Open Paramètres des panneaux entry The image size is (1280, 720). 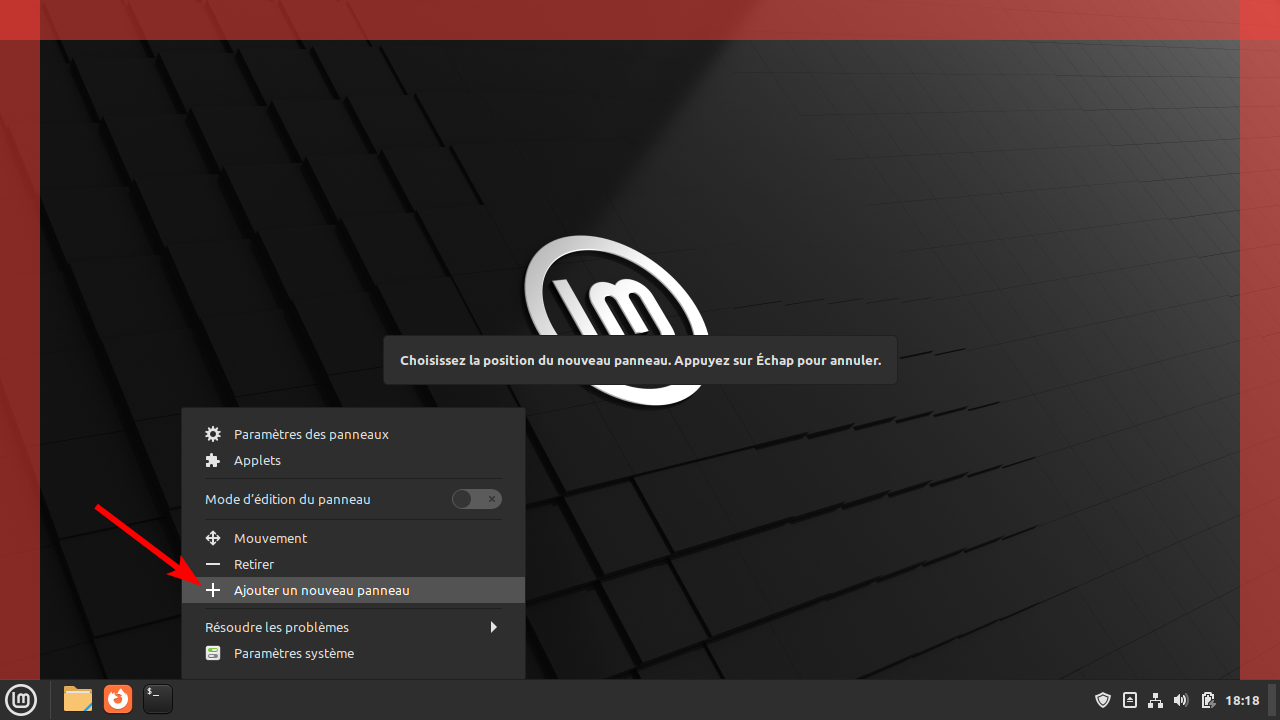tap(353, 434)
